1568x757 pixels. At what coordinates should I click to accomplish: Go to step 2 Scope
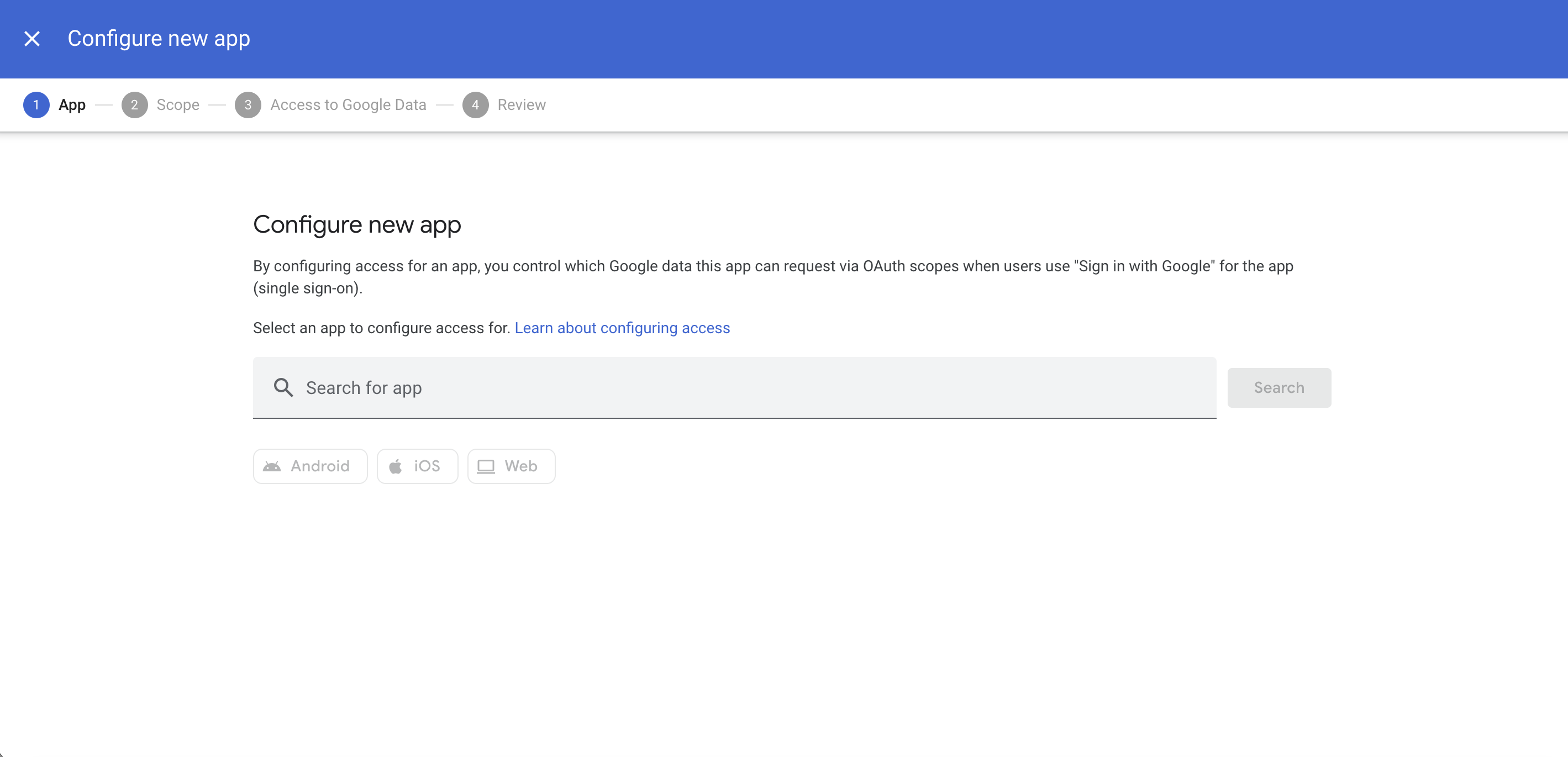(x=161, y=104)
